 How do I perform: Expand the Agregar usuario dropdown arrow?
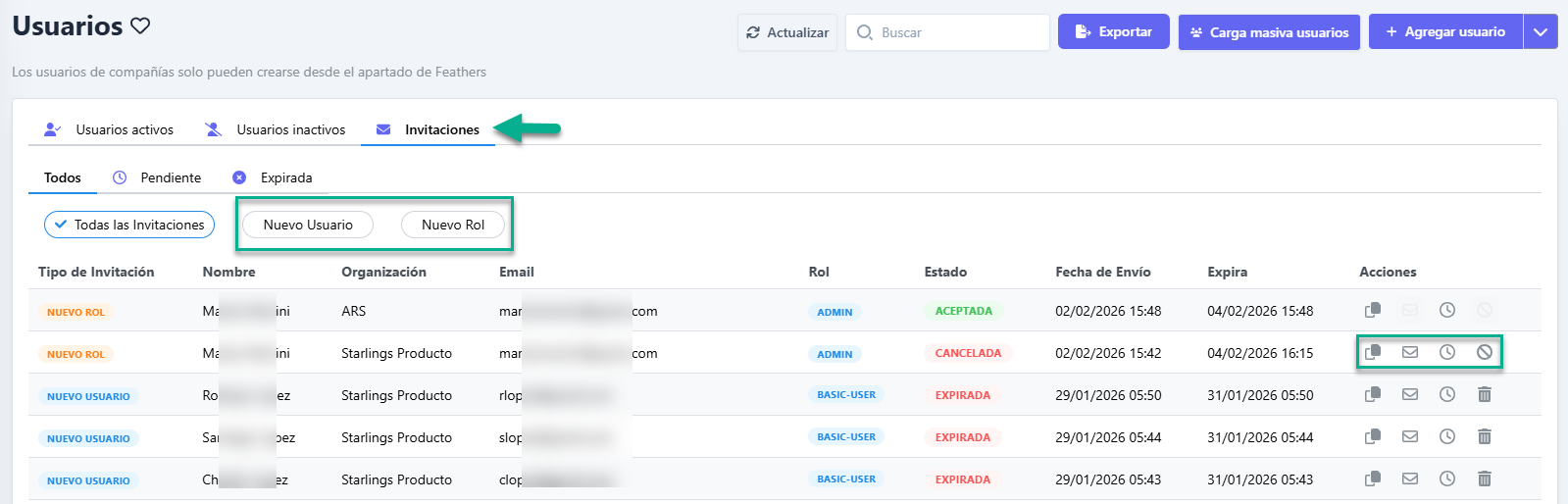point(1541,32)
